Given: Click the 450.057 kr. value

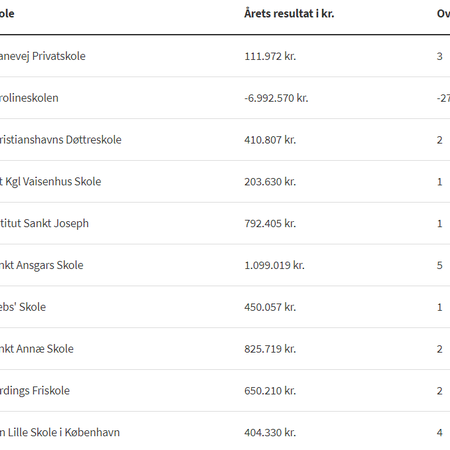Looking at the screenshot, I should pyautogui.click(x=270, y=307).
